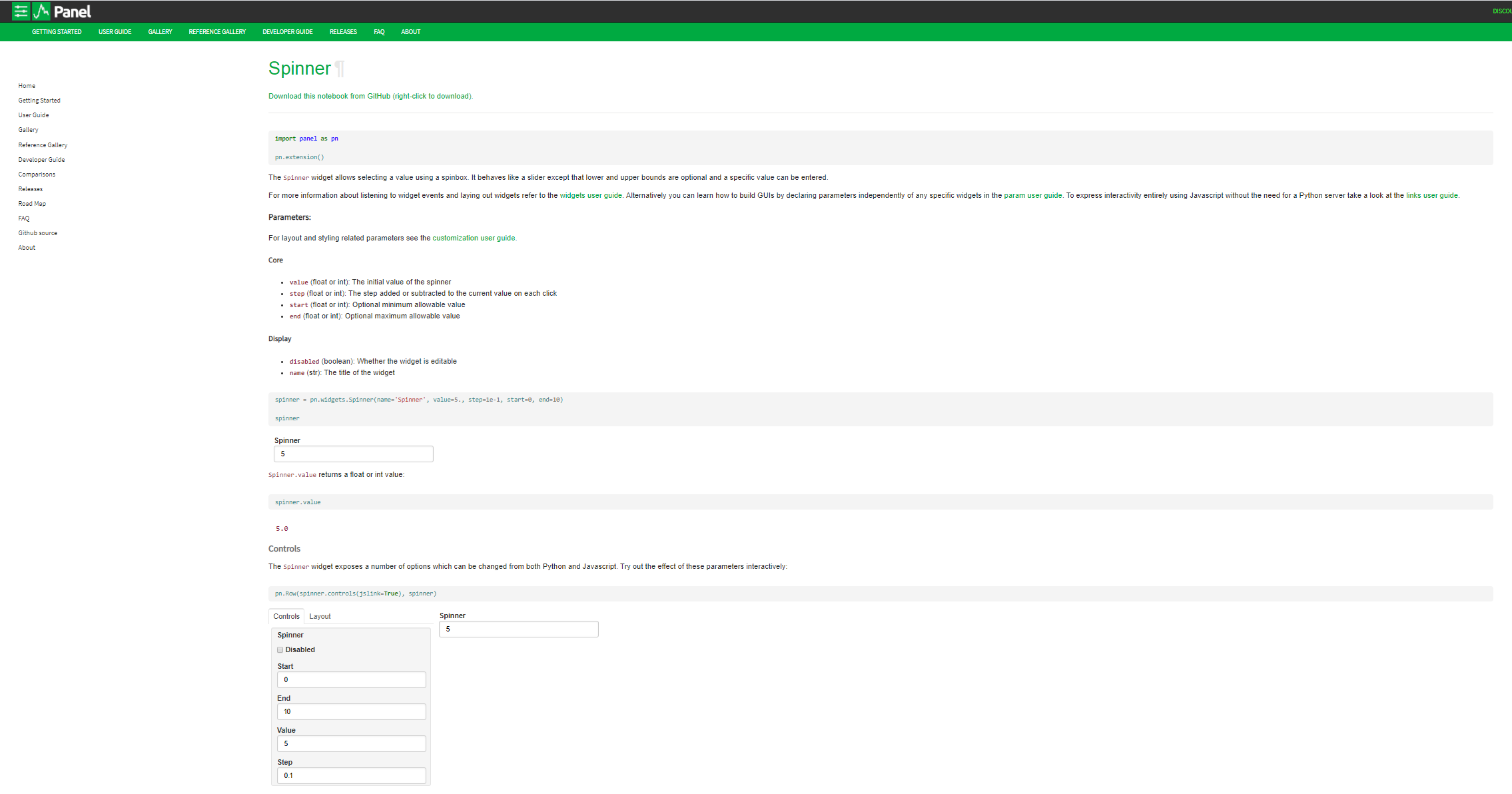Image resolution: width=1512 pixels, height=794 pixels.
Task: Open the notebook download link from GitHub
Action: 370,96
